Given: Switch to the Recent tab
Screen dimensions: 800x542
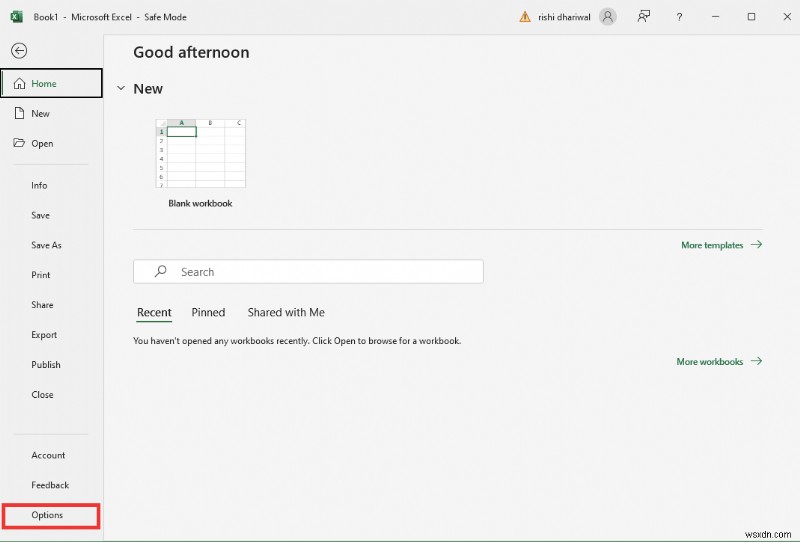Looking at the screenshot, I should (x=154, y=312).
